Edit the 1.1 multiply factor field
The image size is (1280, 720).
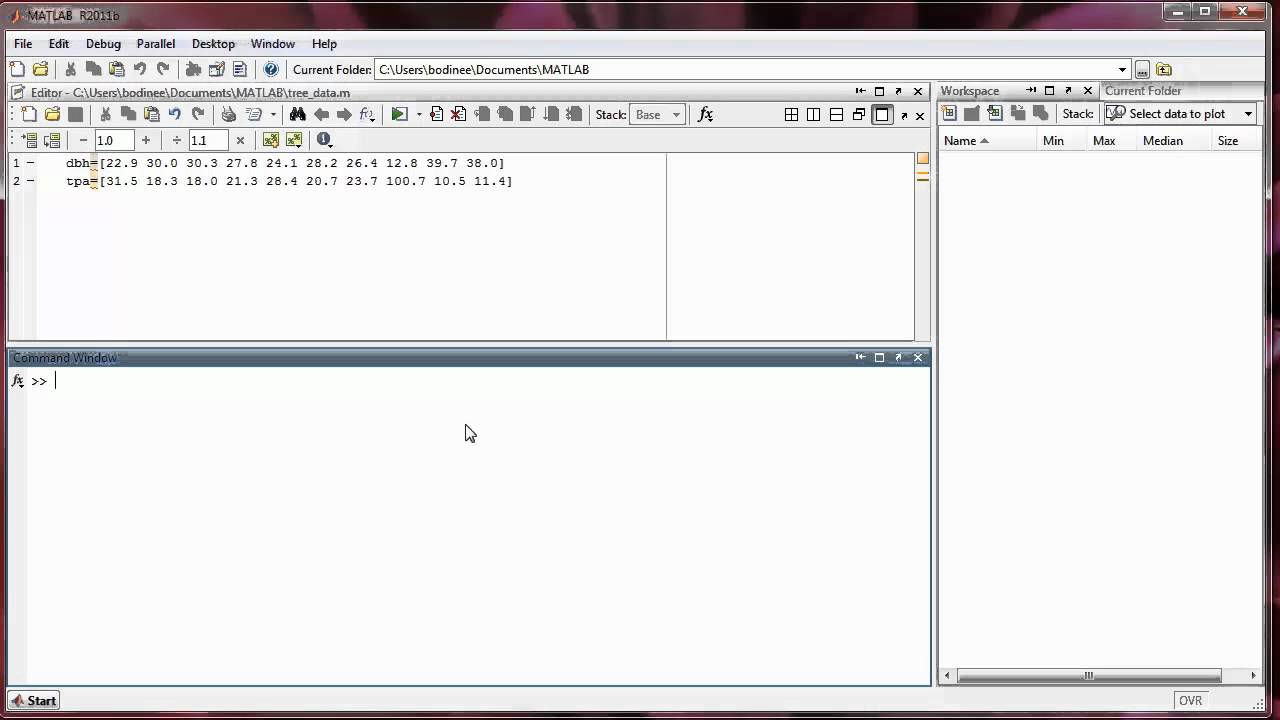point(208,140)
